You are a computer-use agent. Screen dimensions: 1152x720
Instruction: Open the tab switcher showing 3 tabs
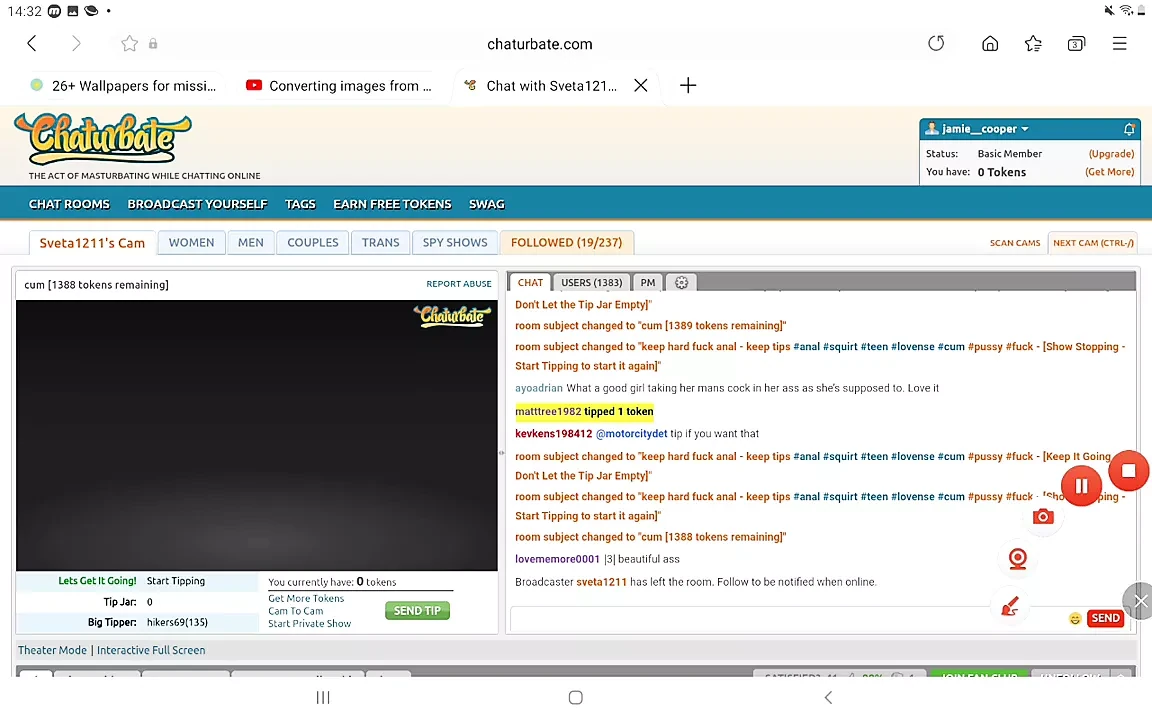(x=1076, y=43)
